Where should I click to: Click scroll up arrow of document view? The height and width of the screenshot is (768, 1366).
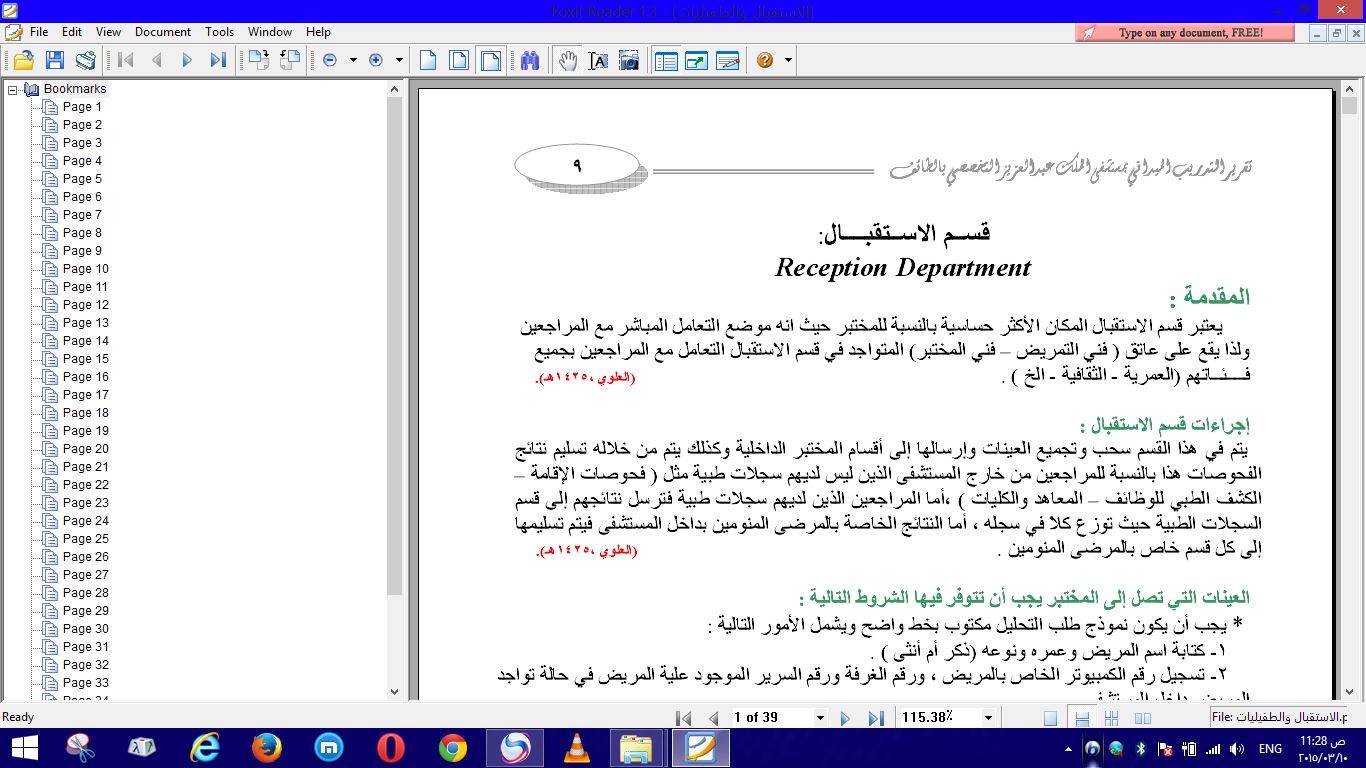point(1350,89)
